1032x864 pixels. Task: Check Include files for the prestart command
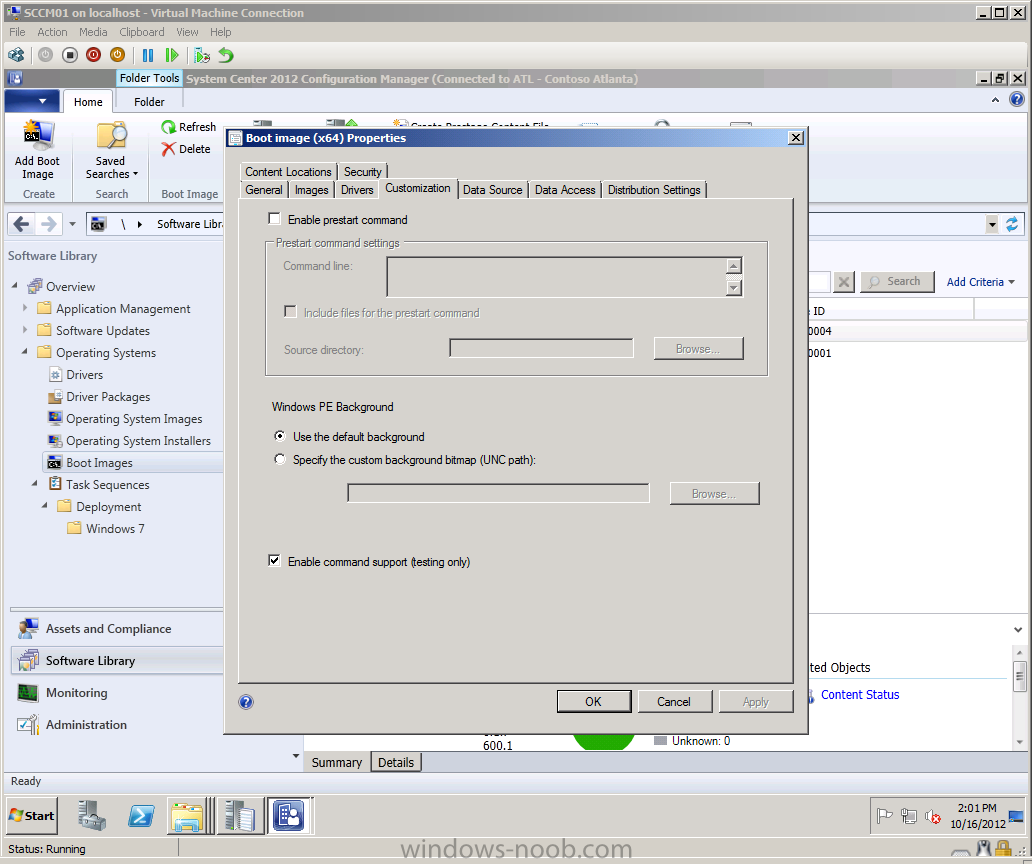tap(290, 312)
